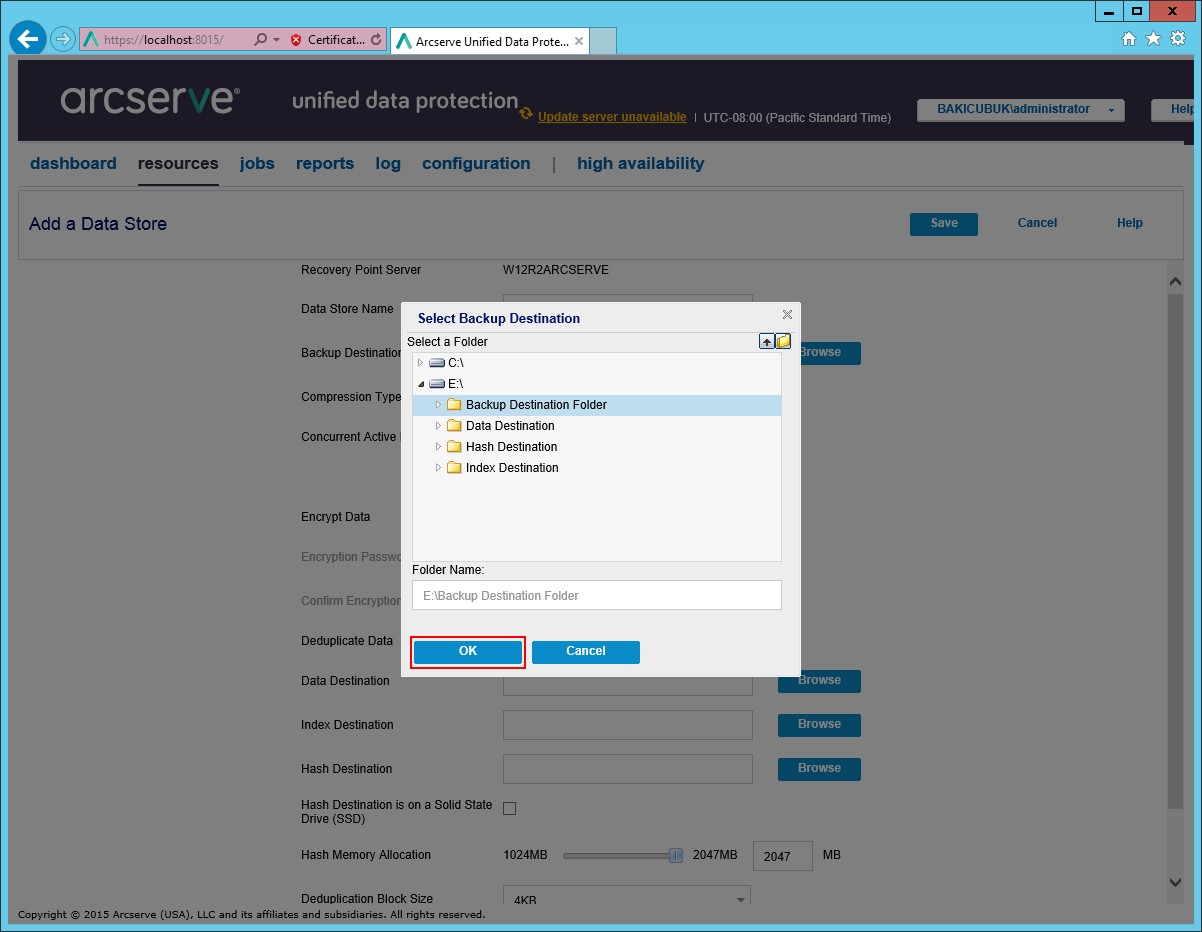The image size is (1202, 932).
Task: Collapse the E:\ drive node
Action: pos(420,384)
